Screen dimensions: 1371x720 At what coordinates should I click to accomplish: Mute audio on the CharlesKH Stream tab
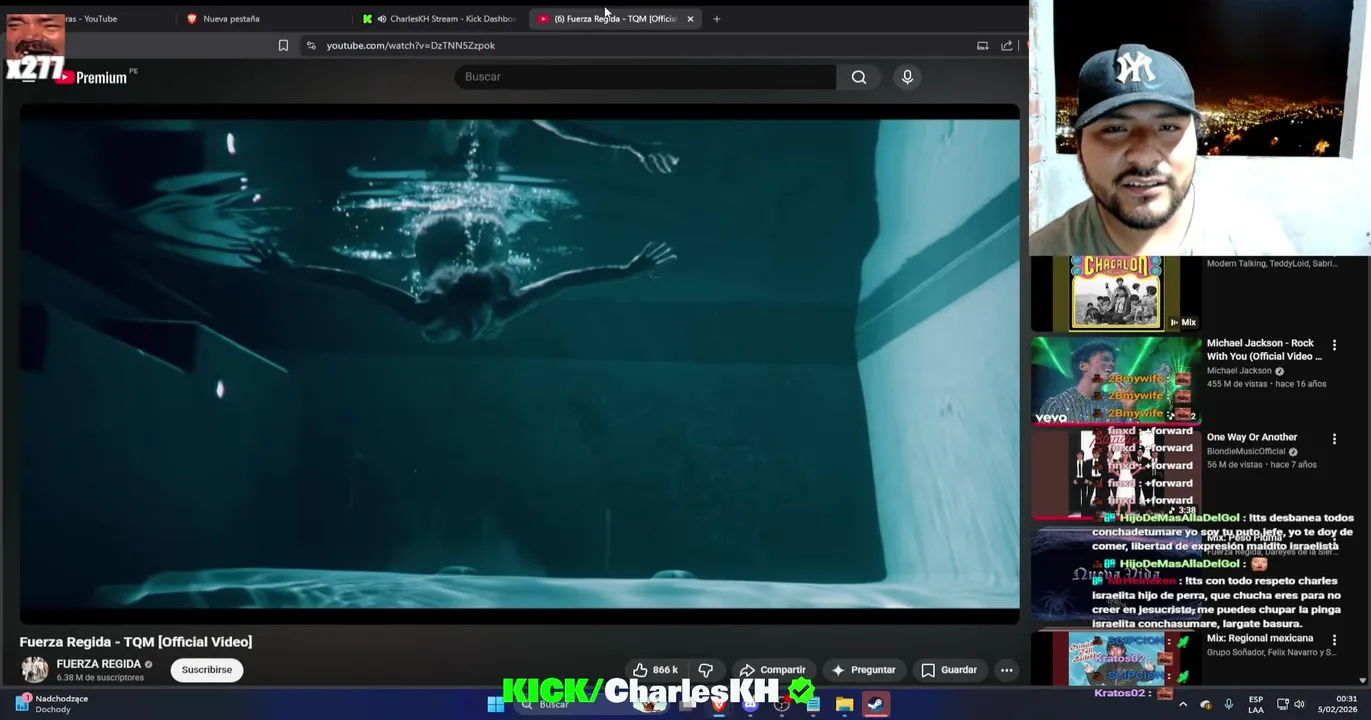pyautogui.click(x=381, y=18)
